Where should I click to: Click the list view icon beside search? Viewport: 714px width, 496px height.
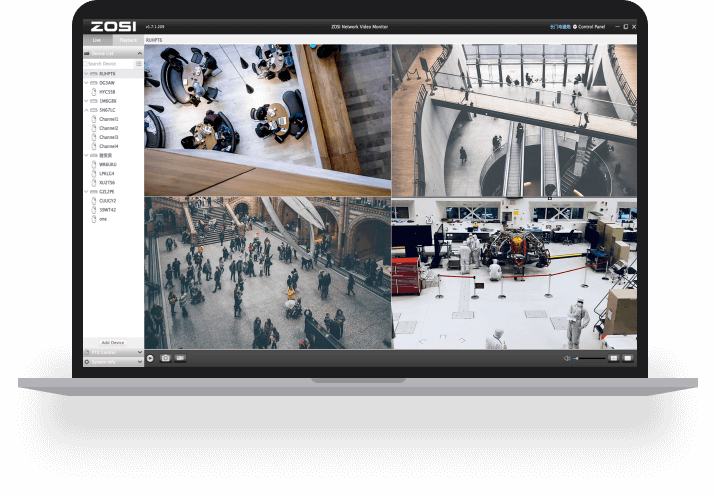(138, 63)
